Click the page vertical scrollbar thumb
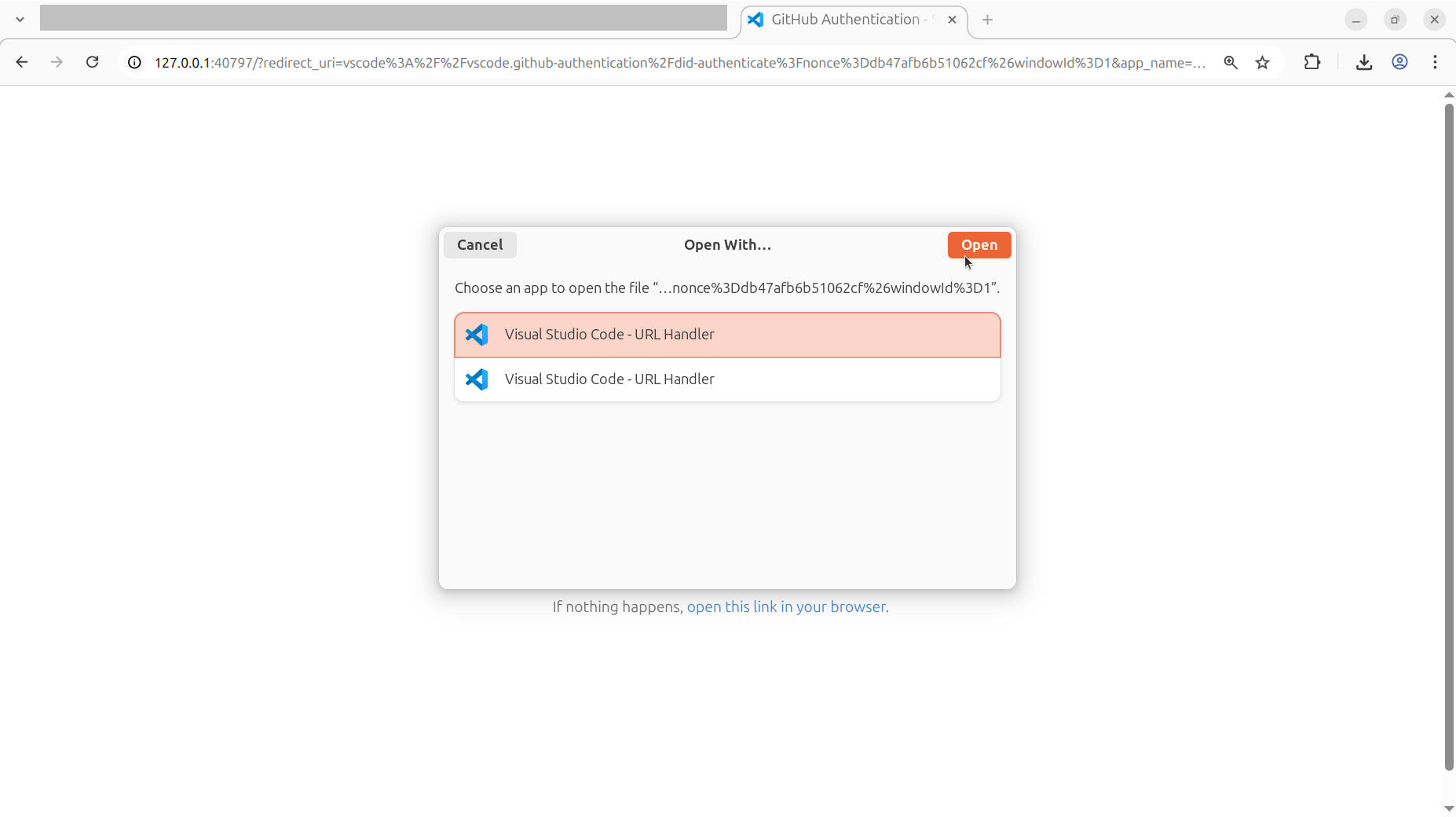Image resolution: width=1456 pixels, height=817 pixels. point(1449,436)
